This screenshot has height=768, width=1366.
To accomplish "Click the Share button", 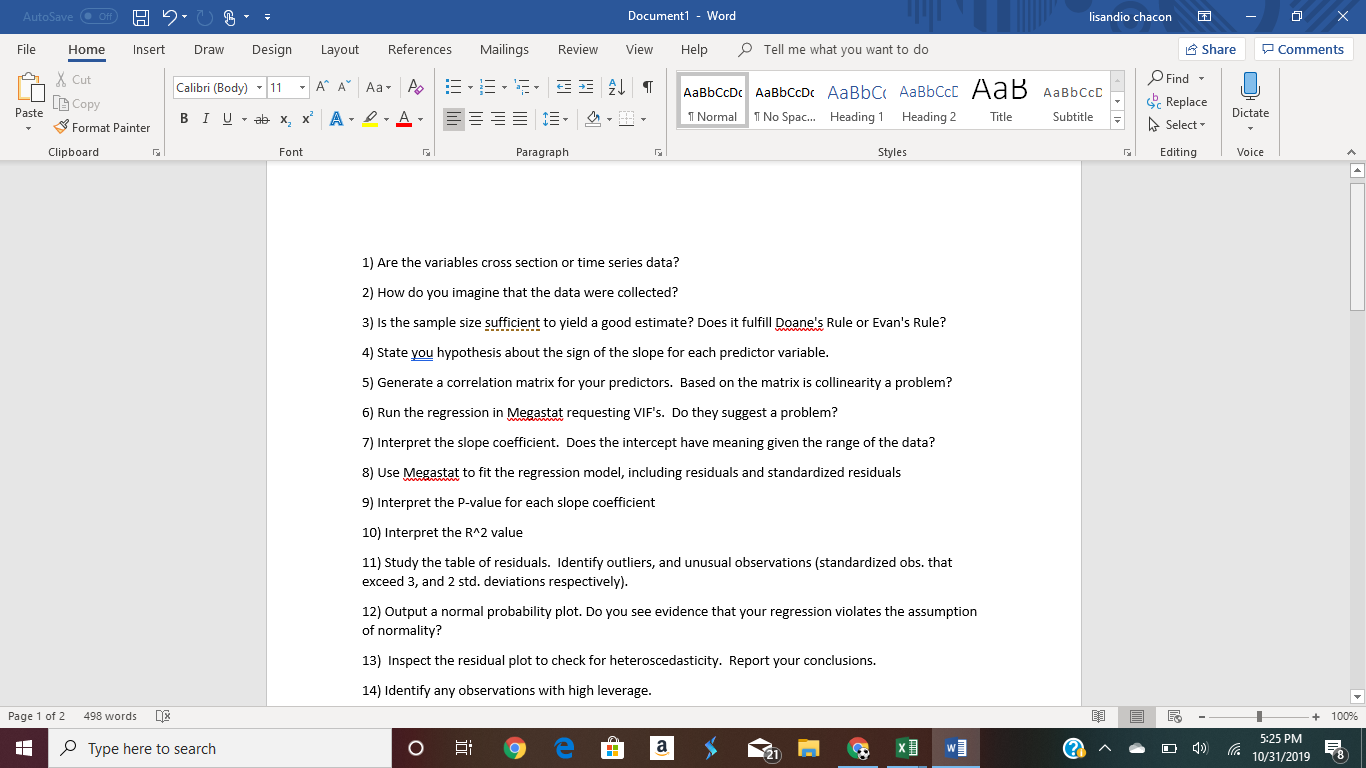I will 1211,49.
